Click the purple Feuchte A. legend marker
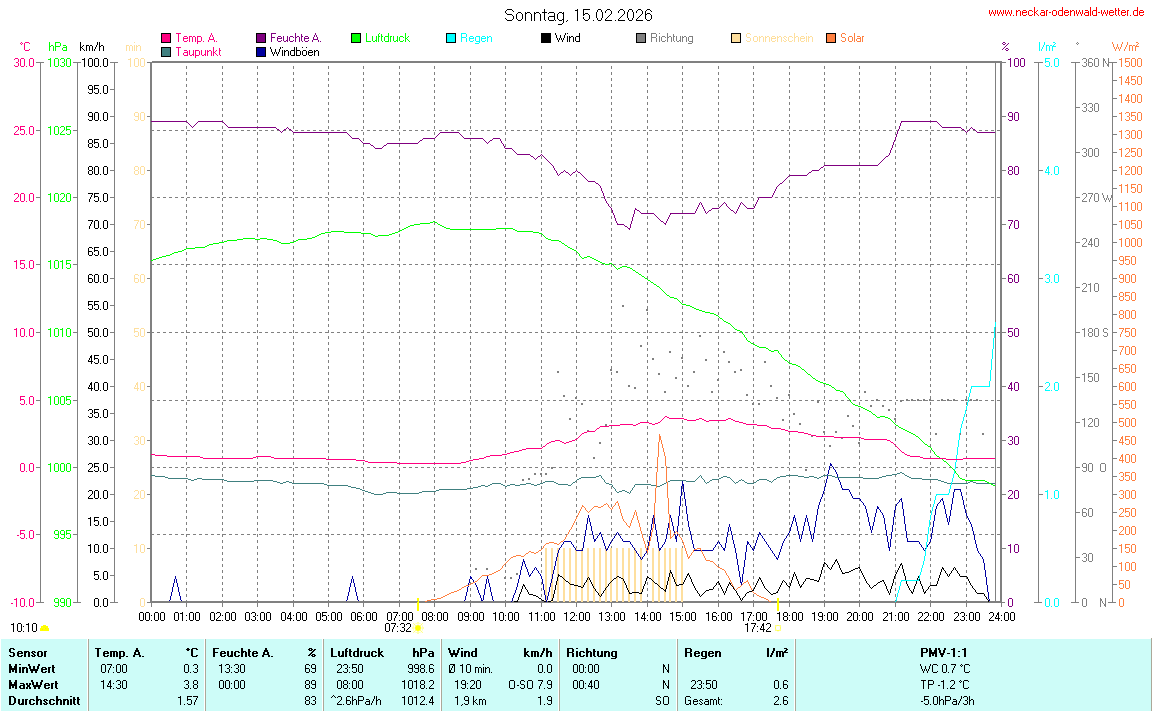 (x=261, y=38)
